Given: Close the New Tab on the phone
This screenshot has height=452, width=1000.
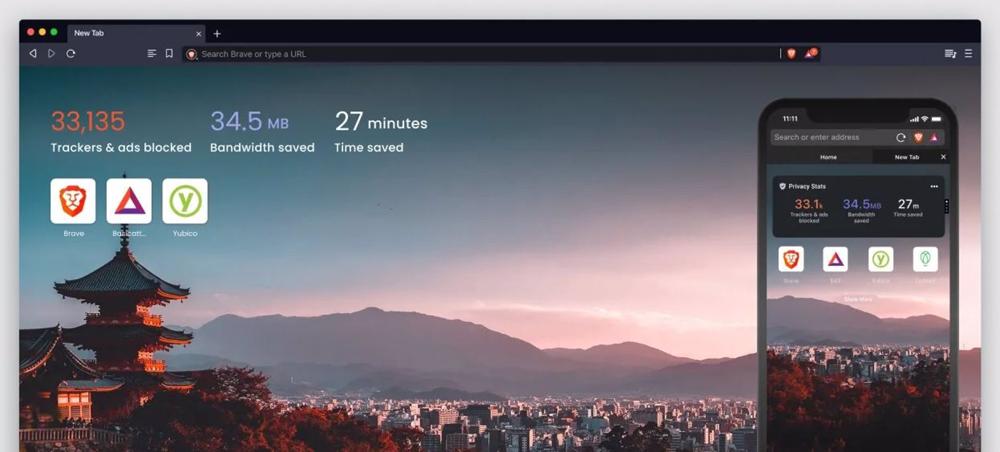Looking at the screenshot, I should point(942,157).
